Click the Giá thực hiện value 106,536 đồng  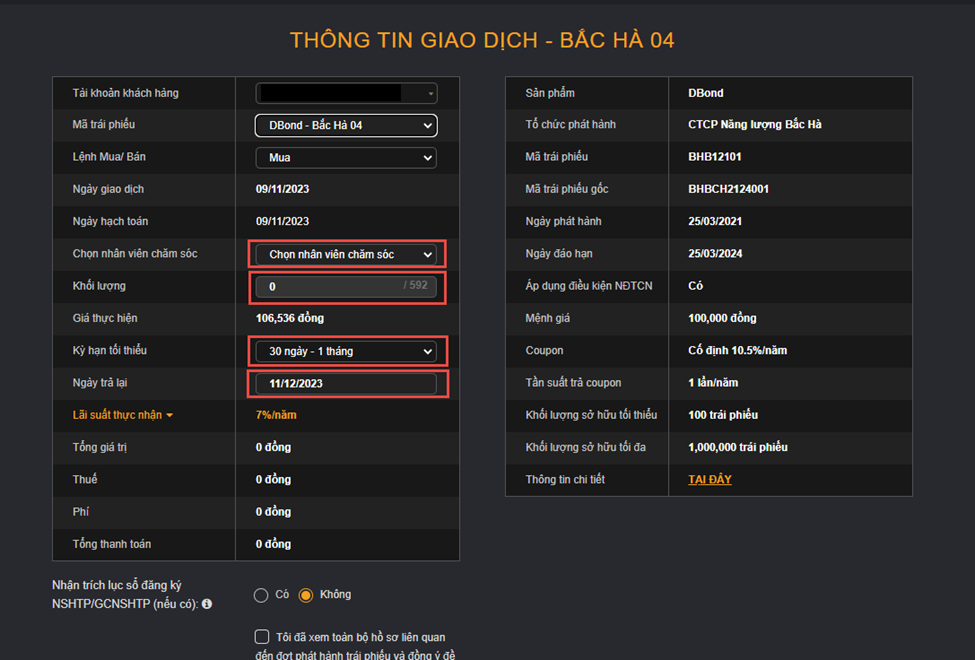(x=290, y=318)
